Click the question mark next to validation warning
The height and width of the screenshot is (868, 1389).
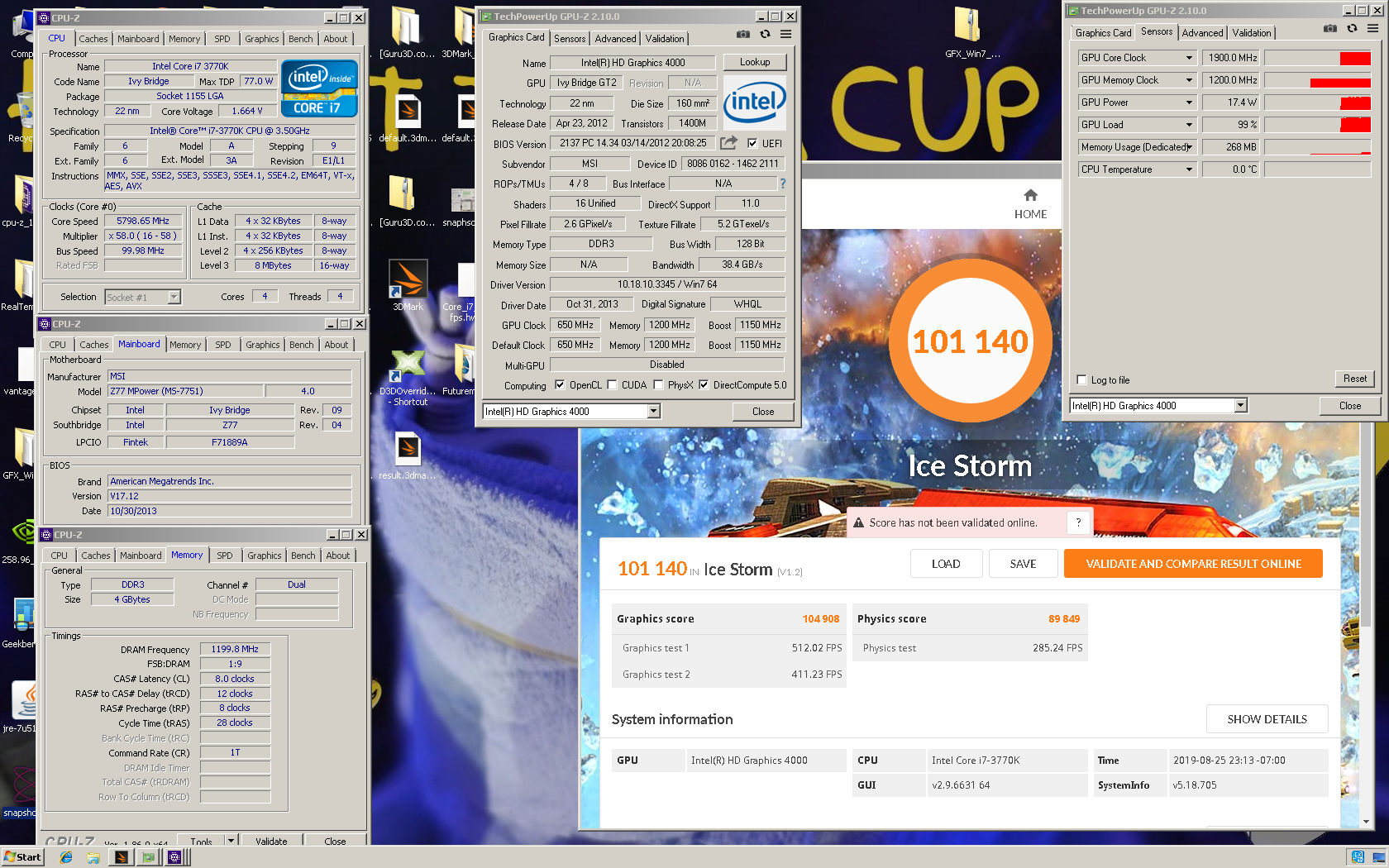coord(1078,522)
